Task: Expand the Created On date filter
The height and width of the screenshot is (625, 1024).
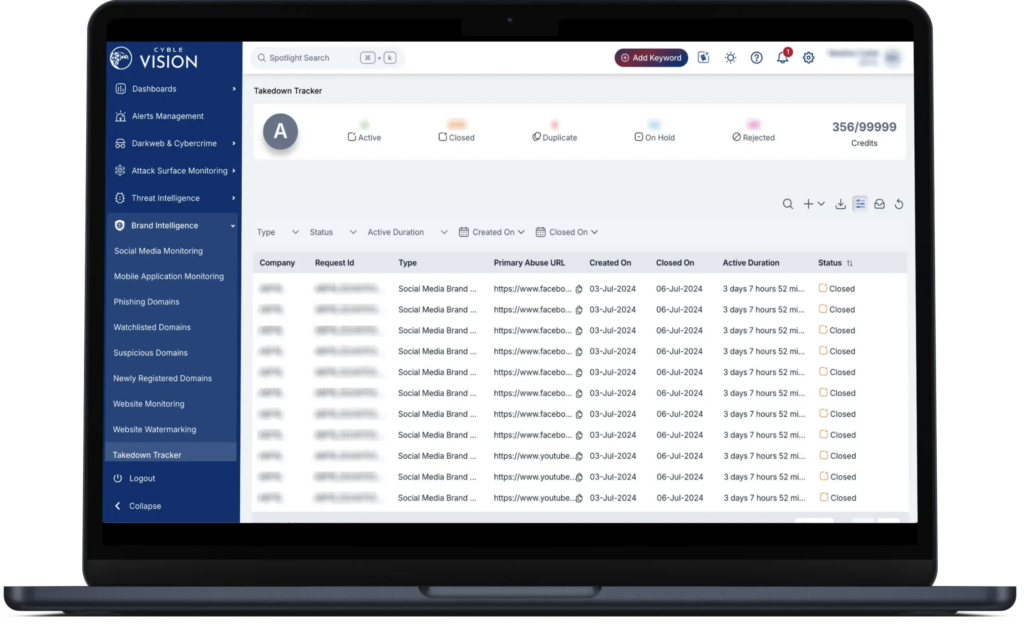Action: click(x=492, y=231)
